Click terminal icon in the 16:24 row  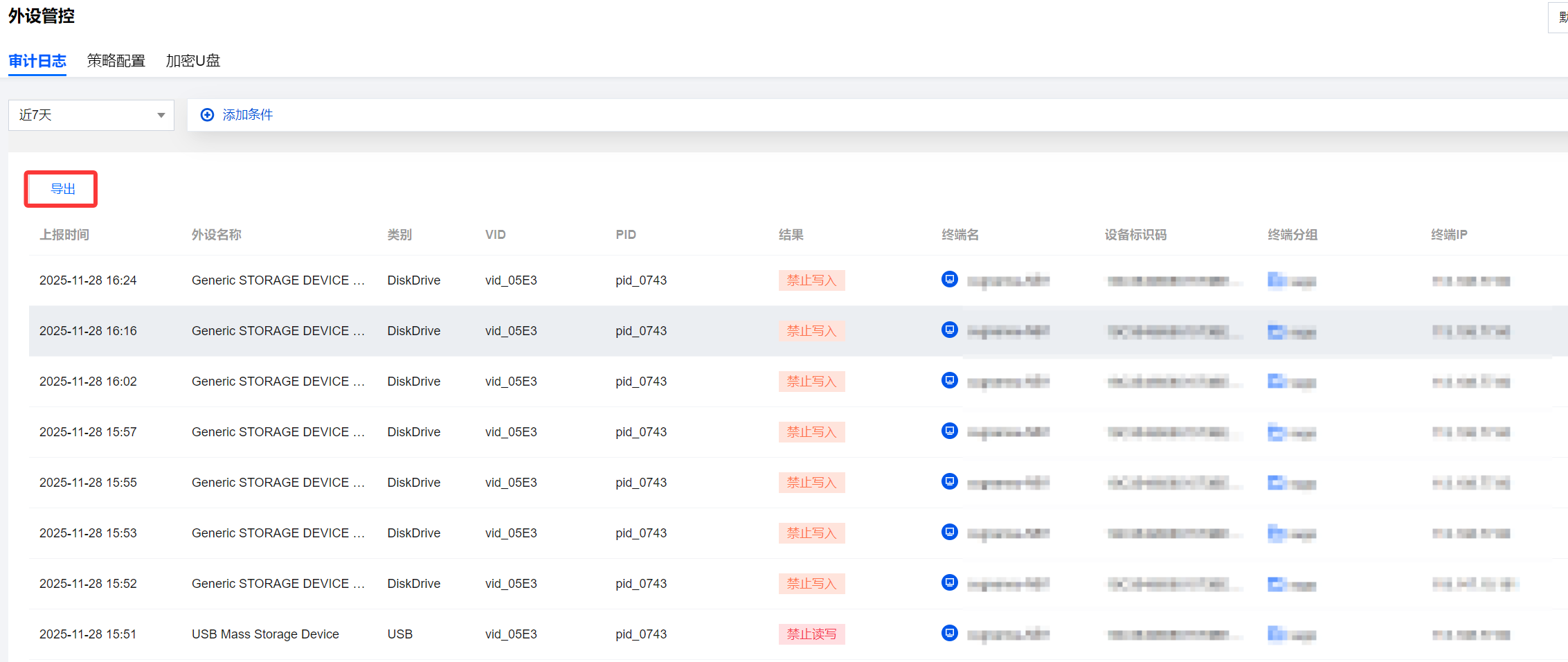coord(950,279)
